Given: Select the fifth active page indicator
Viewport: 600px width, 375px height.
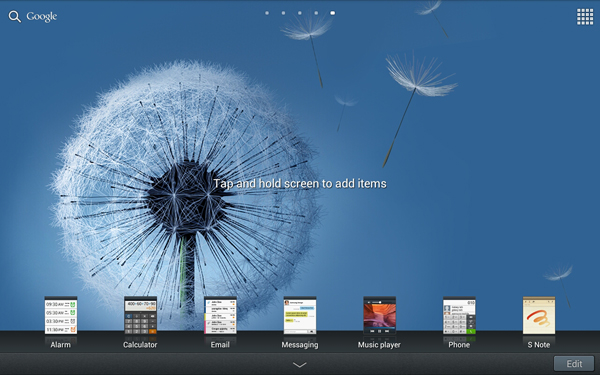Looking at the screenshot, I should click(333, 13).
